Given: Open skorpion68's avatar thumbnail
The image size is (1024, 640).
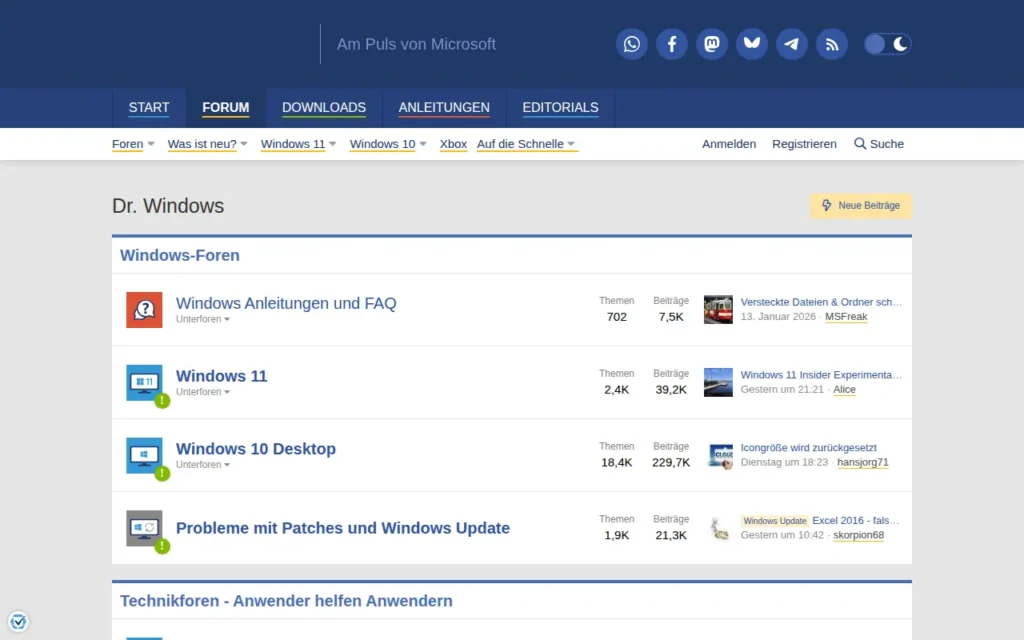Looking at the screenshot, I should (718, 528).
